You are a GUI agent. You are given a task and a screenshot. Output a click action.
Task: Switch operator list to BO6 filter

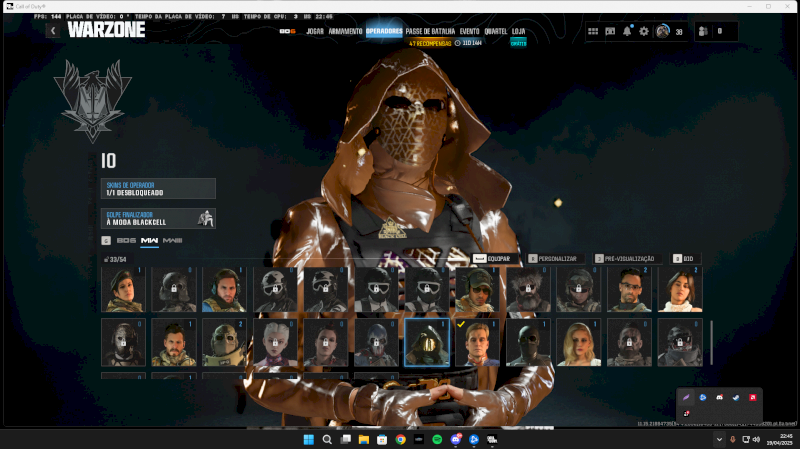pyautogui.click(x=126, y=240)
